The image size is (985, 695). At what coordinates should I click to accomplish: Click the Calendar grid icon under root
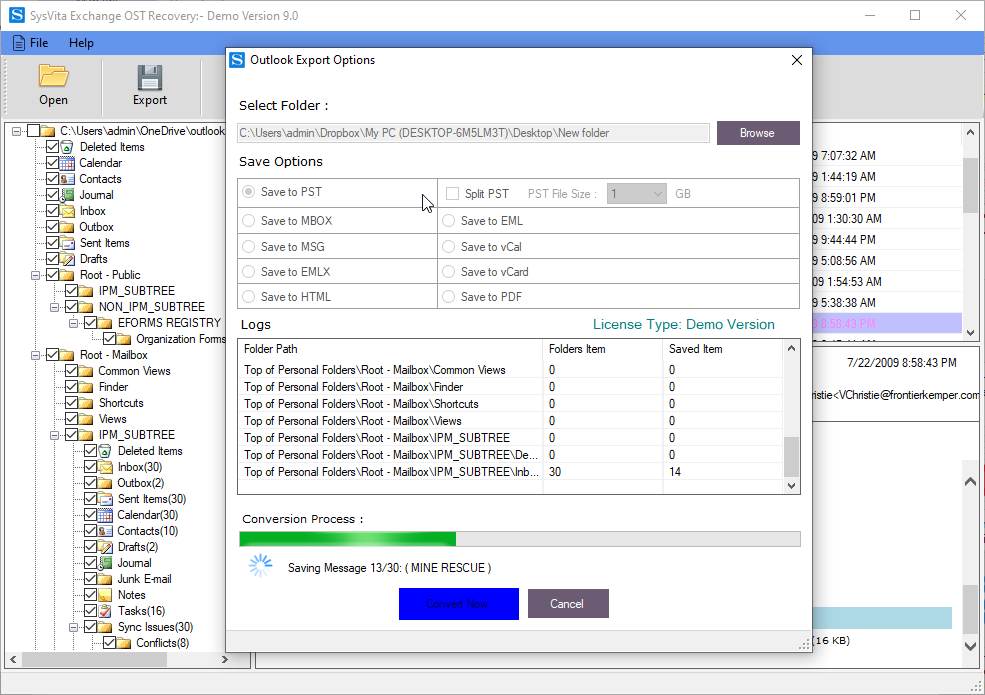[x=67, y=163]
